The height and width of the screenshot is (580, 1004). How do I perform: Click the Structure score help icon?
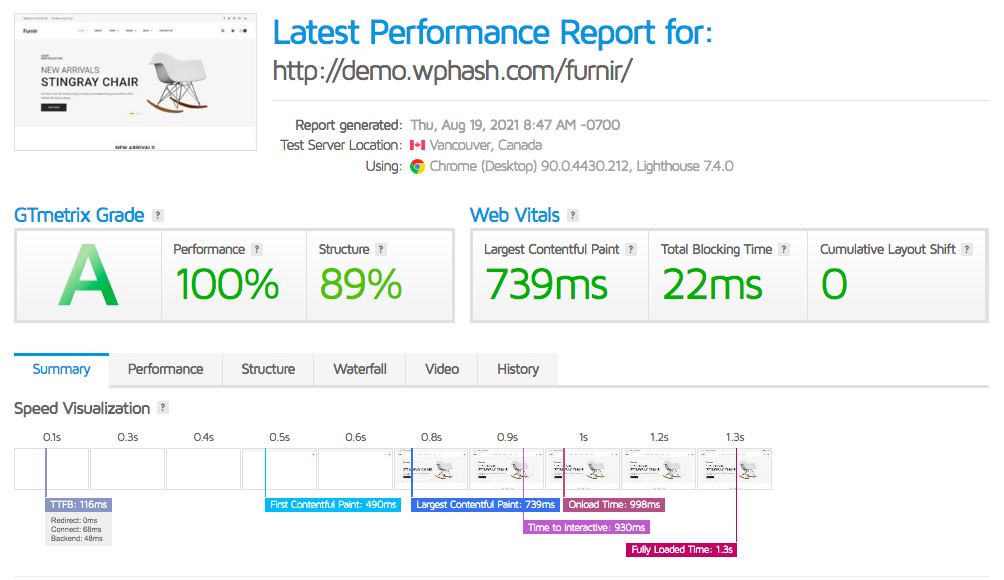[x=381, y=250]
